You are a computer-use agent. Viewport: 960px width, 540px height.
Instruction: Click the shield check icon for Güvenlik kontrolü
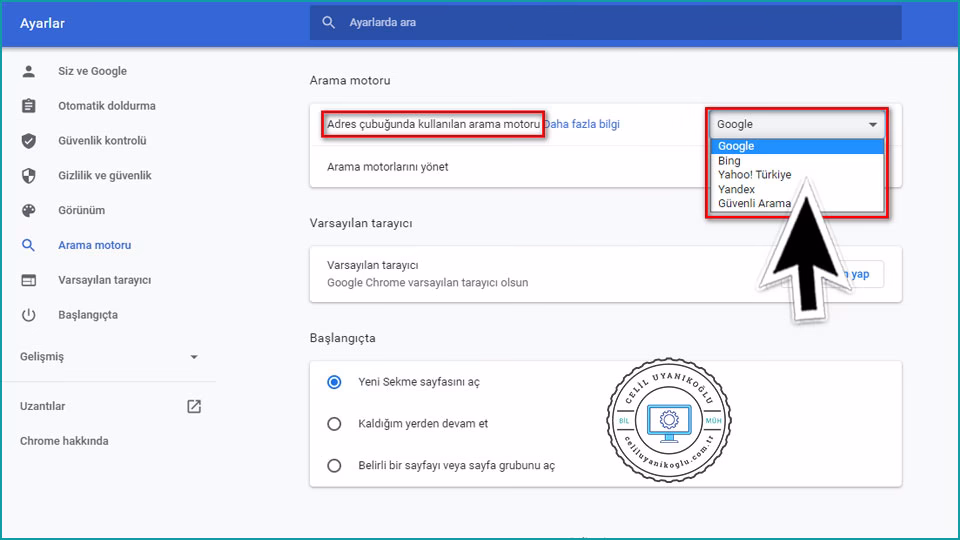[x=29, y=141]
